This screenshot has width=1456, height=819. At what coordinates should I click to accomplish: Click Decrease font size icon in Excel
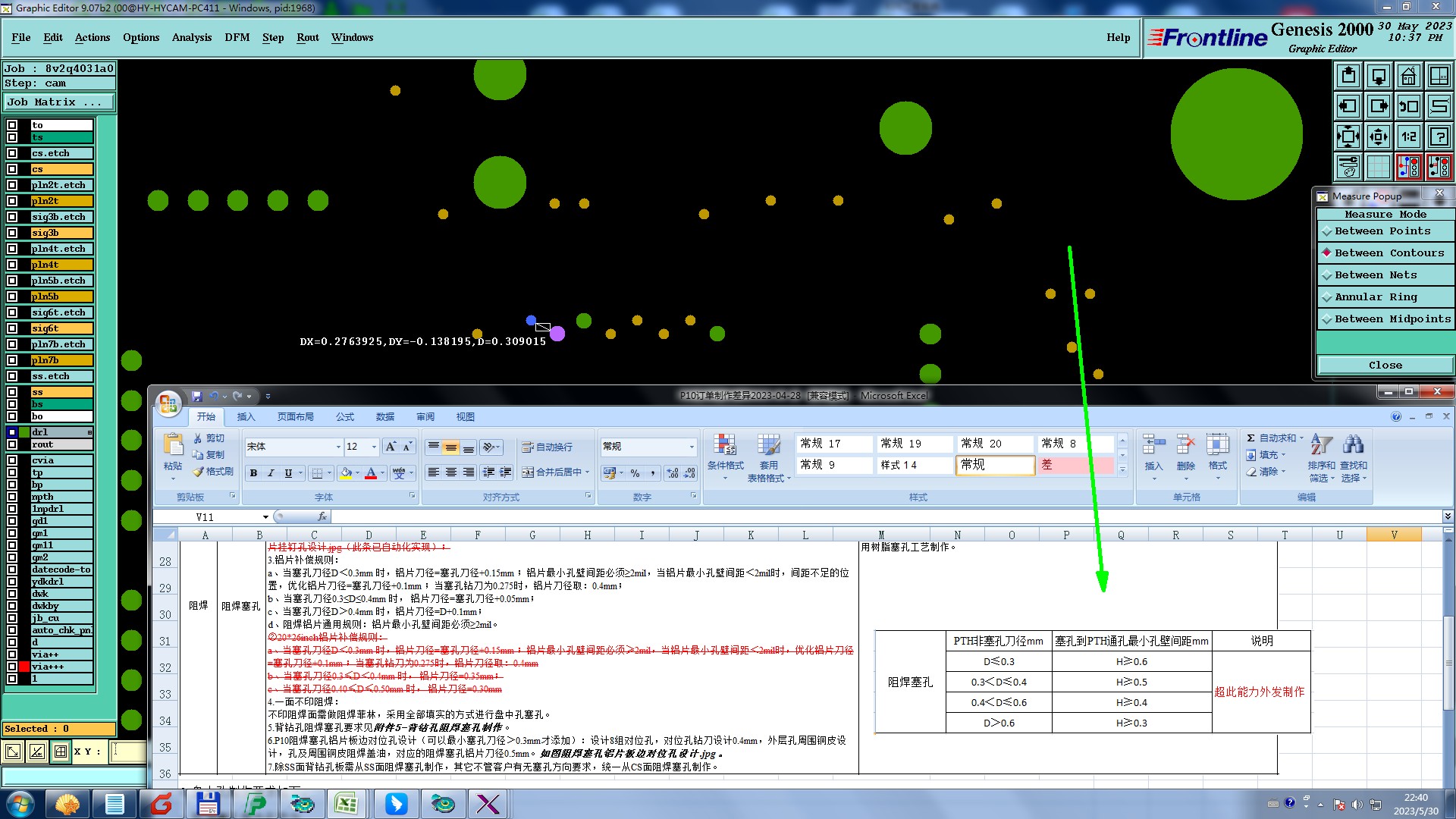point(407,447)
